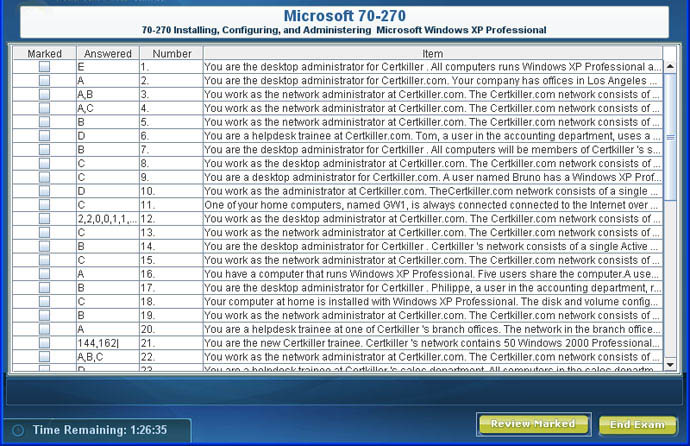Mark question 9 checkbox

click(x=44, y=177)
